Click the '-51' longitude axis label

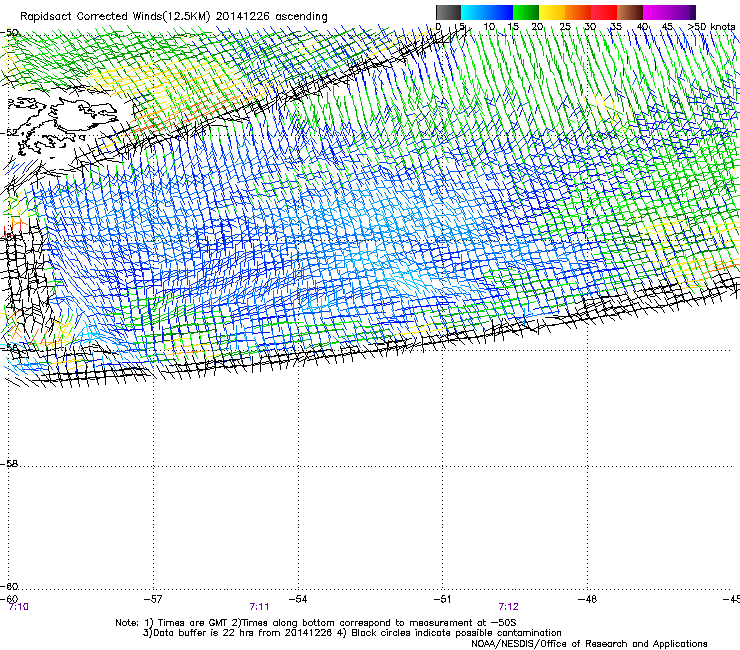[x=442, y=599]
